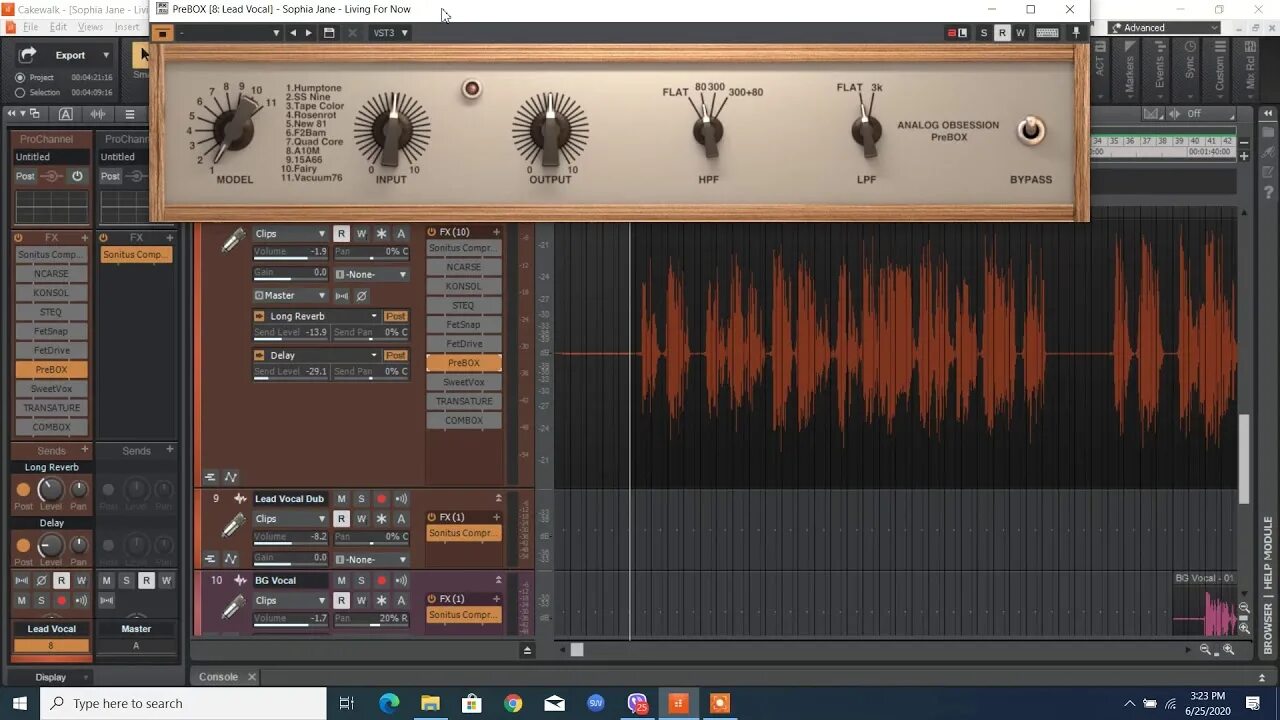Screen dimensions: 1280x720
Task: Add a send in the Lead Vocal inspector
Action: coord(84,450)
